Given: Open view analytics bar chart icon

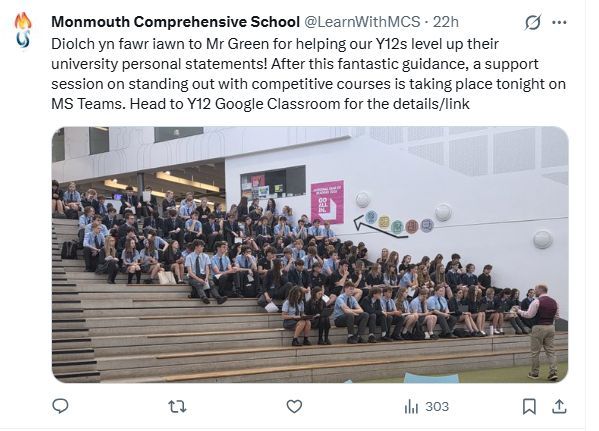Looking at the screenshot, I should pyautogui.click(x=411, y=407).
